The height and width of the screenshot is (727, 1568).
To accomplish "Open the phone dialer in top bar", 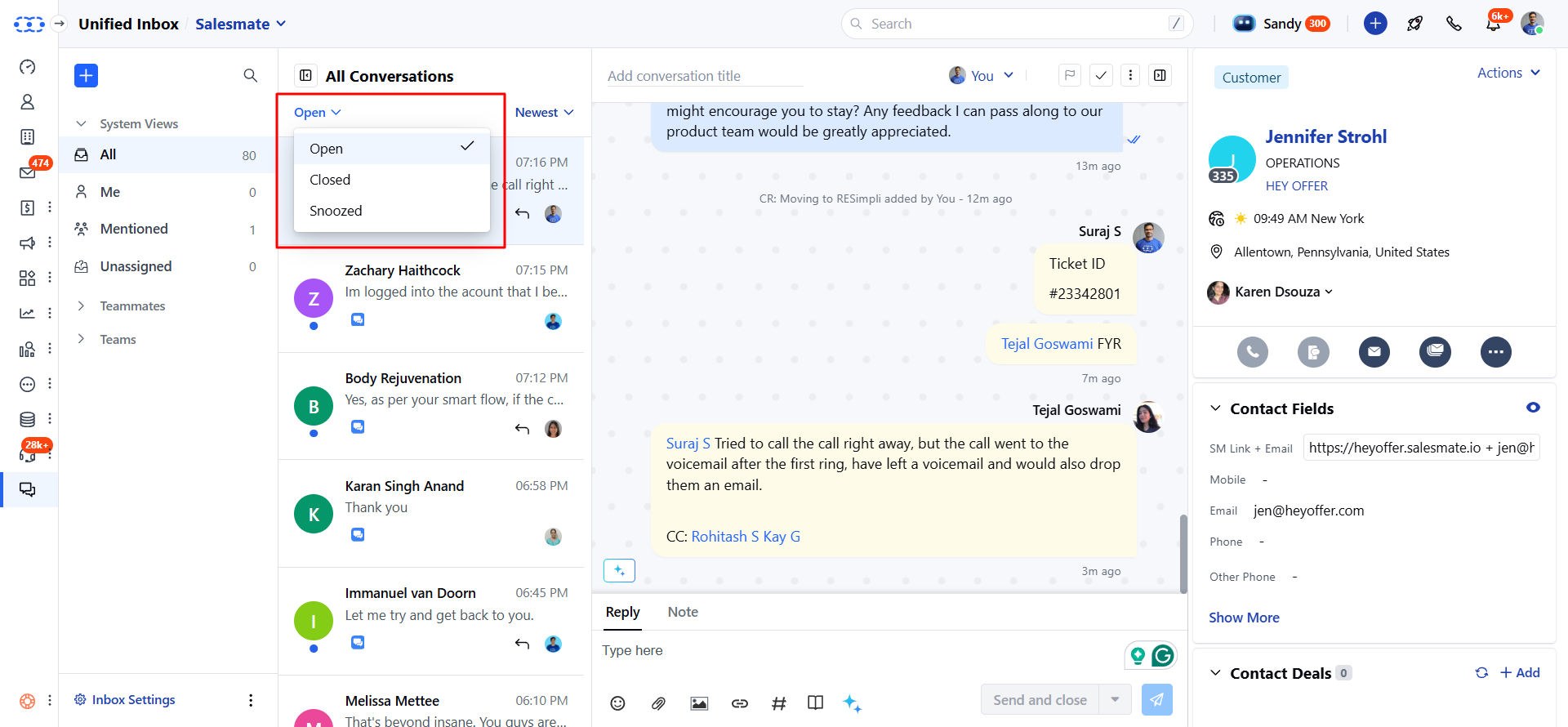I will coord(1454,24).
